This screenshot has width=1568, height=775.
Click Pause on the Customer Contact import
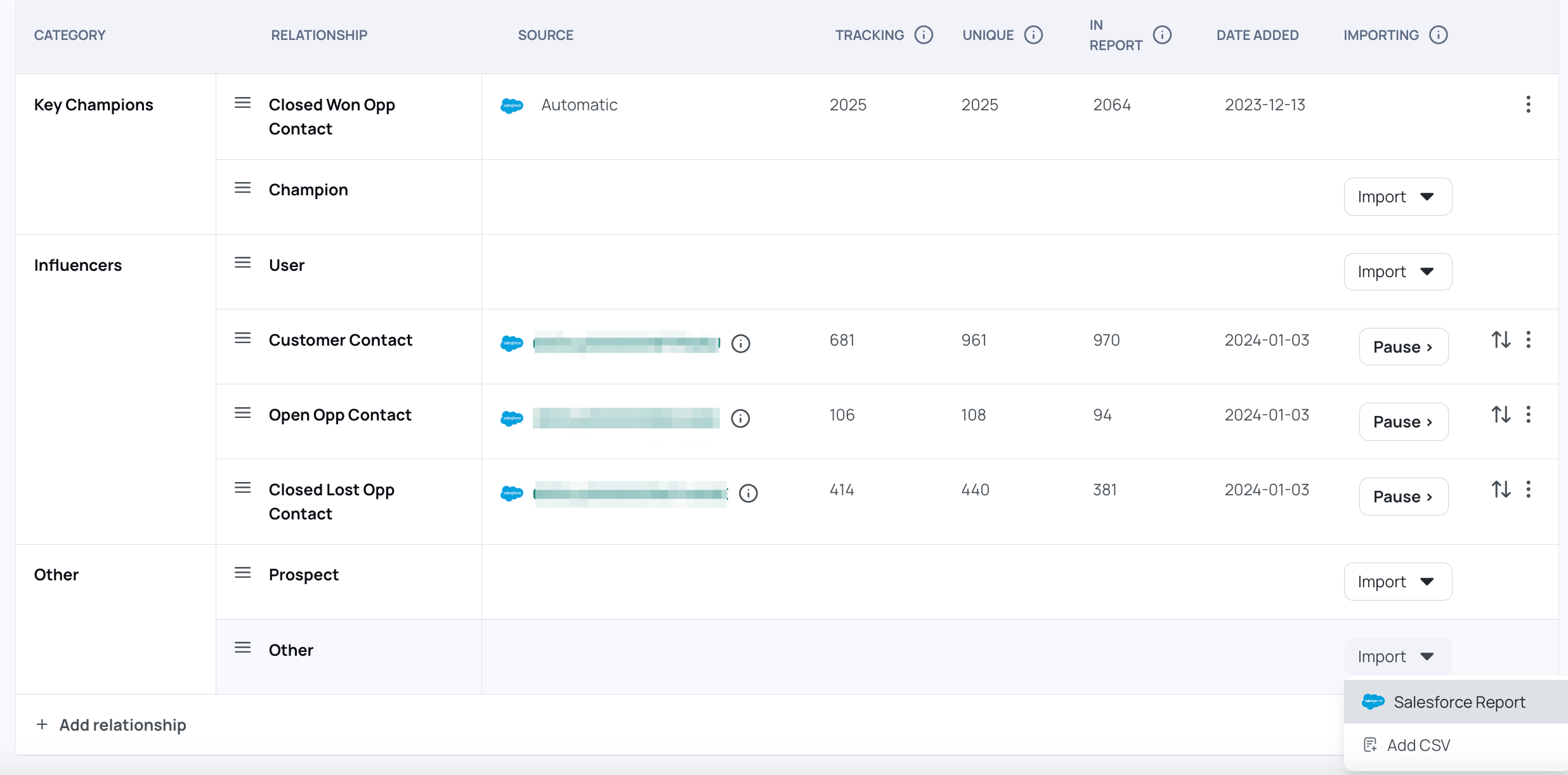coord(1403,346)
